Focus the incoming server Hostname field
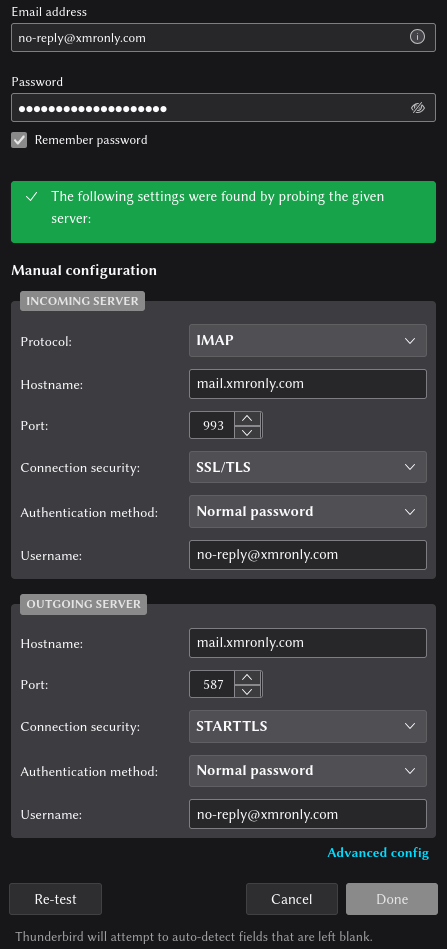447x949 pixels. pos(307,384)
